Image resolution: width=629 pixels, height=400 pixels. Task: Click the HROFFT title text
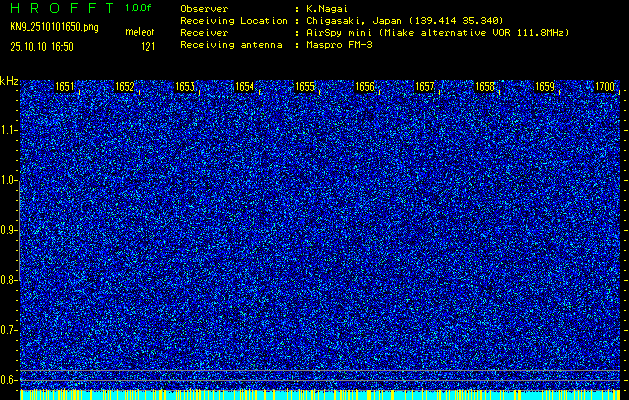click(x=62, y=8)
